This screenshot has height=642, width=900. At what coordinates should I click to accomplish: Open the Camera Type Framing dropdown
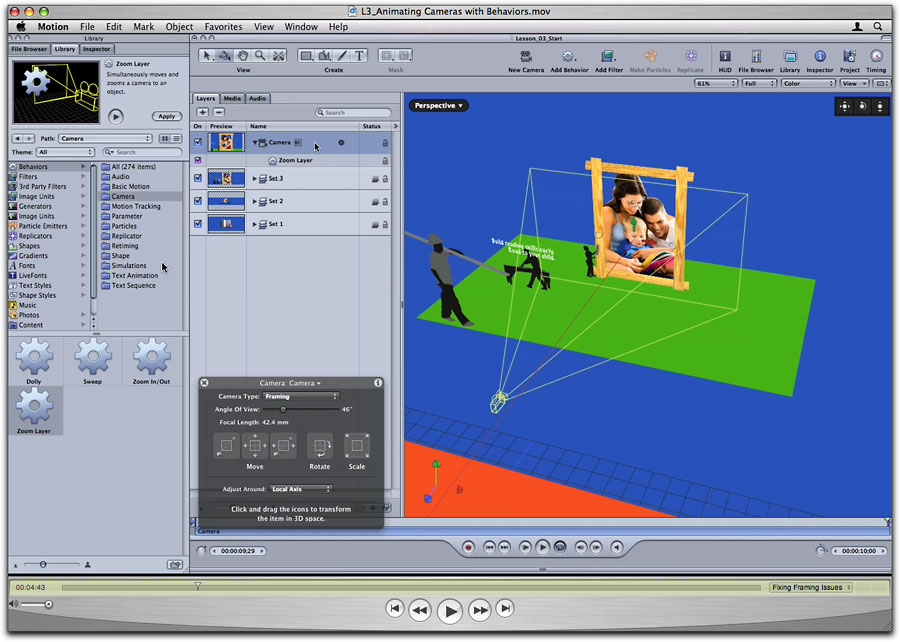coord(301,396)
